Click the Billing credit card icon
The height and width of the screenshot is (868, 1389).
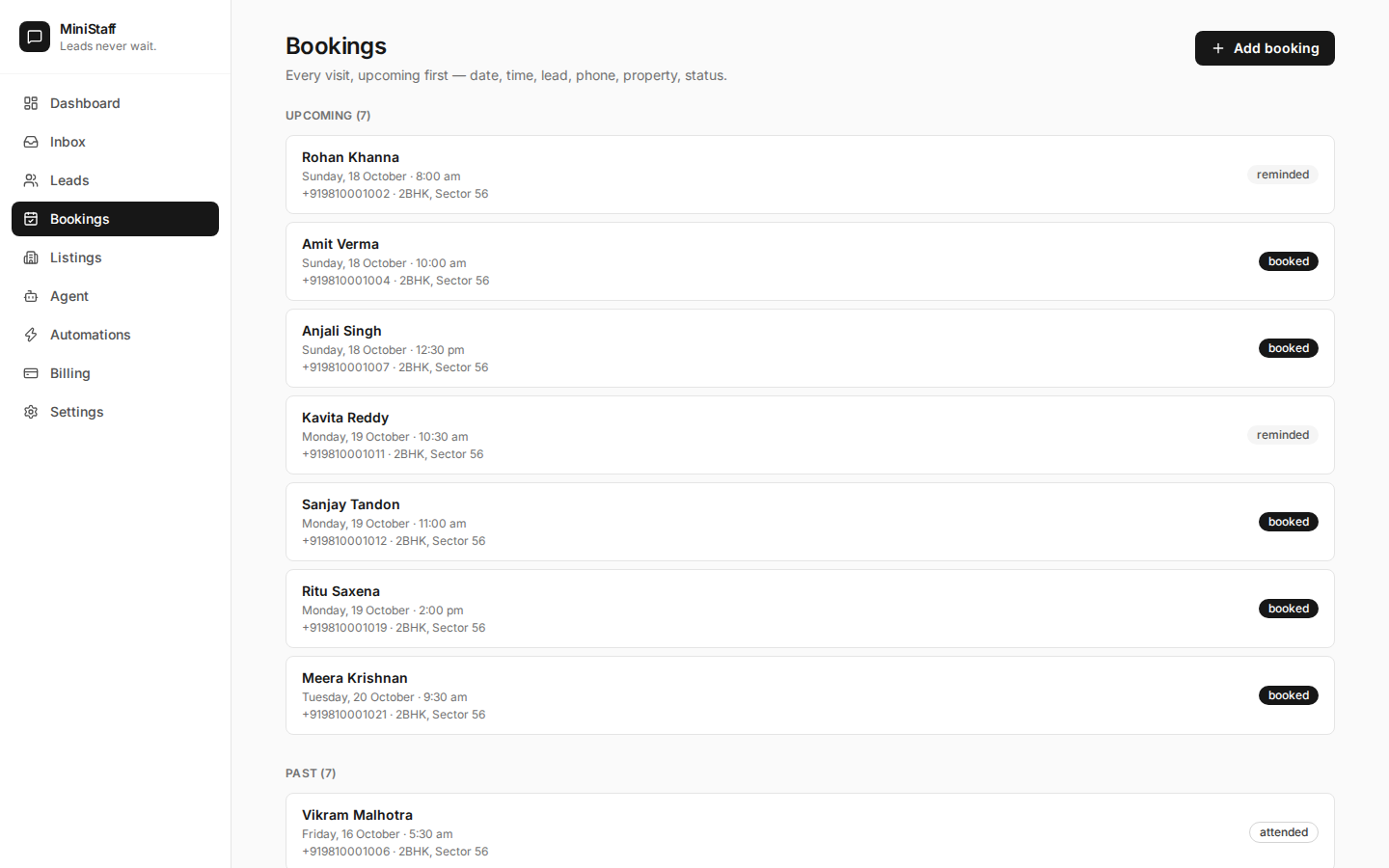[31, 373]
